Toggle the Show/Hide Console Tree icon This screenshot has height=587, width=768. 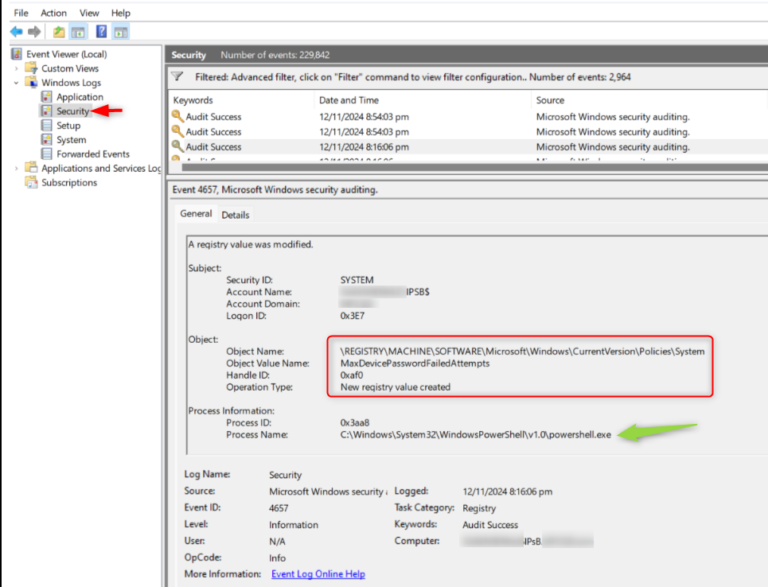[78, 32]
